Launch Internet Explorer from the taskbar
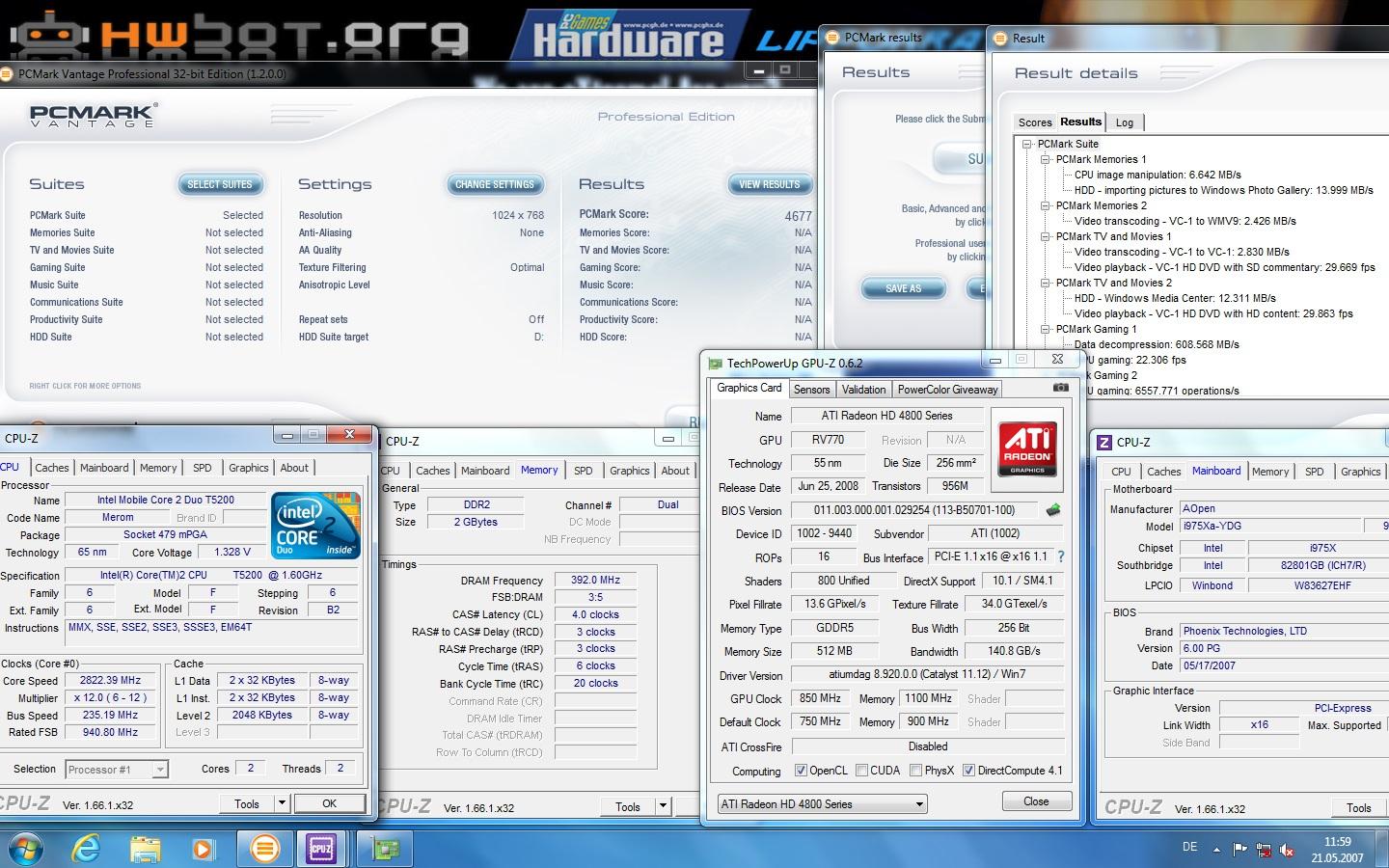Image resolution: width=1389 pixels, height=868 pixels. tap(86, 850)
